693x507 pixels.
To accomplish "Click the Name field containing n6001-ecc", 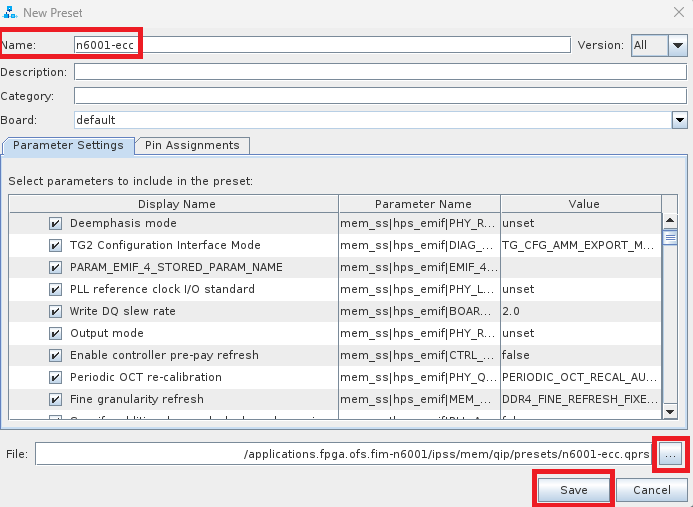I will click(320, 45).
